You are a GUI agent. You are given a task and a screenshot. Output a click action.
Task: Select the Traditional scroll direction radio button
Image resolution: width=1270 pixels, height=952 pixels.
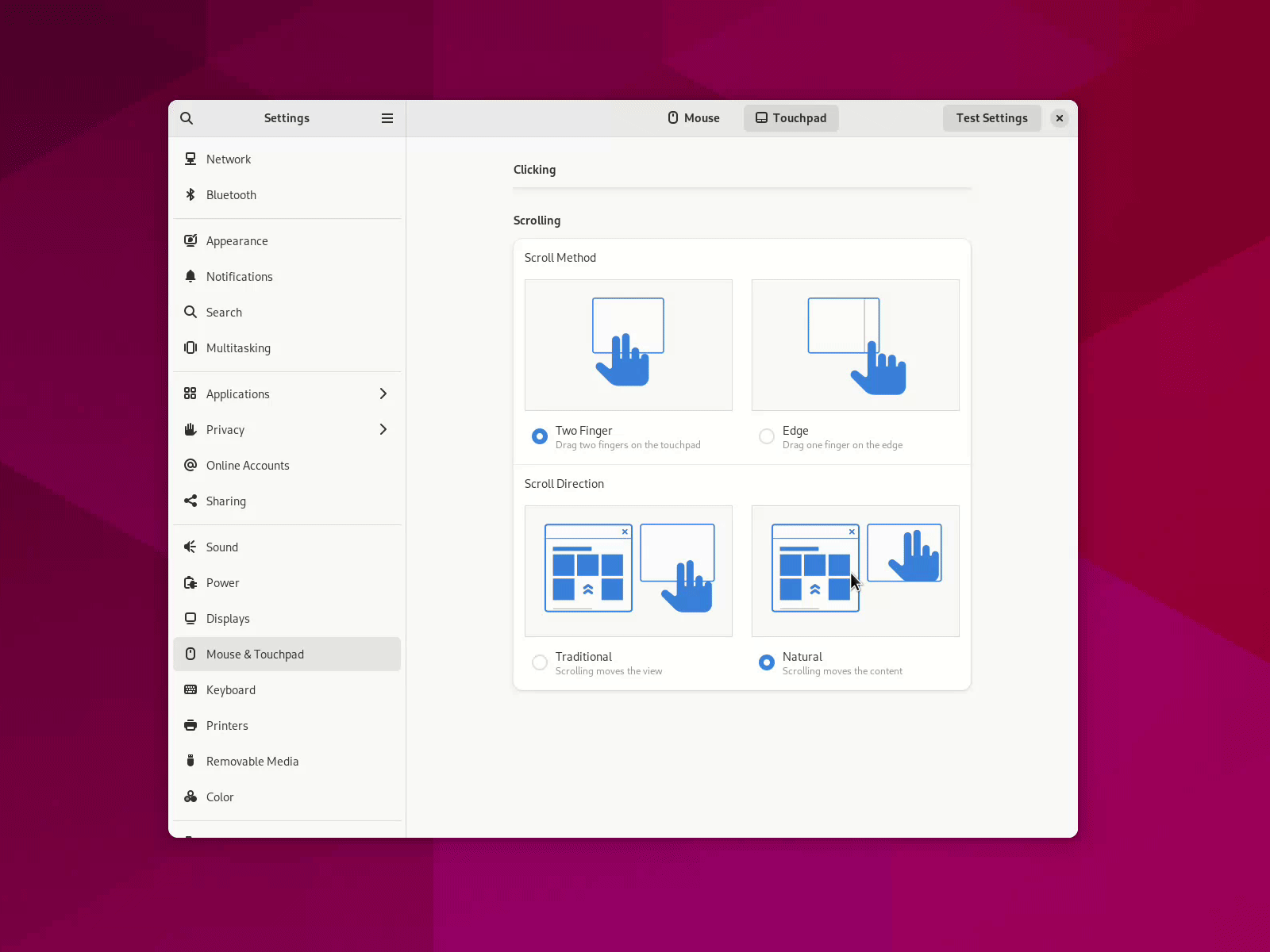pyautogui.click(x=540, y=662)
